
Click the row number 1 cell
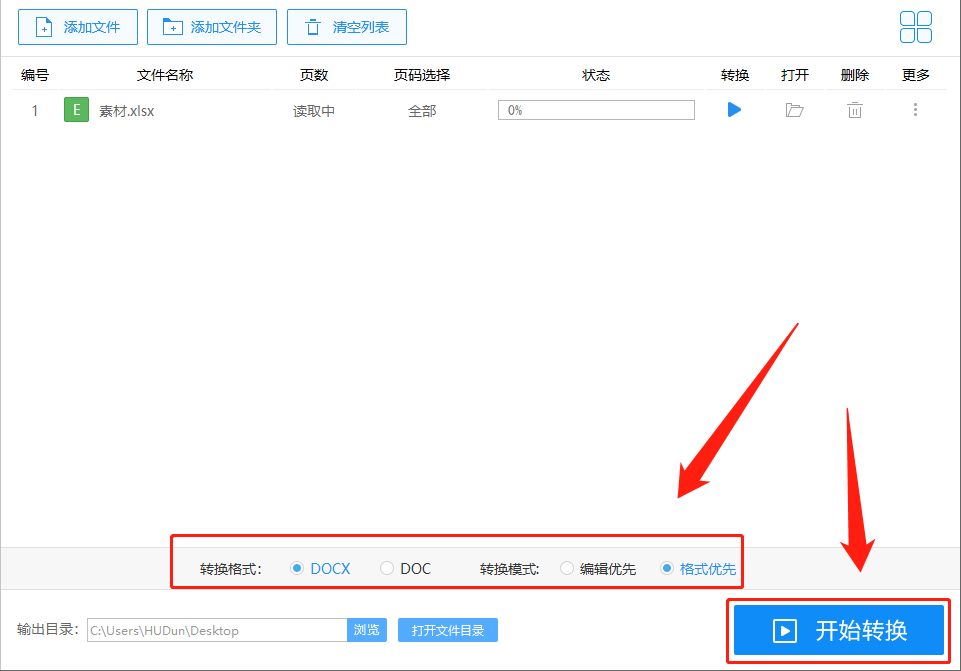click(35, 111)
